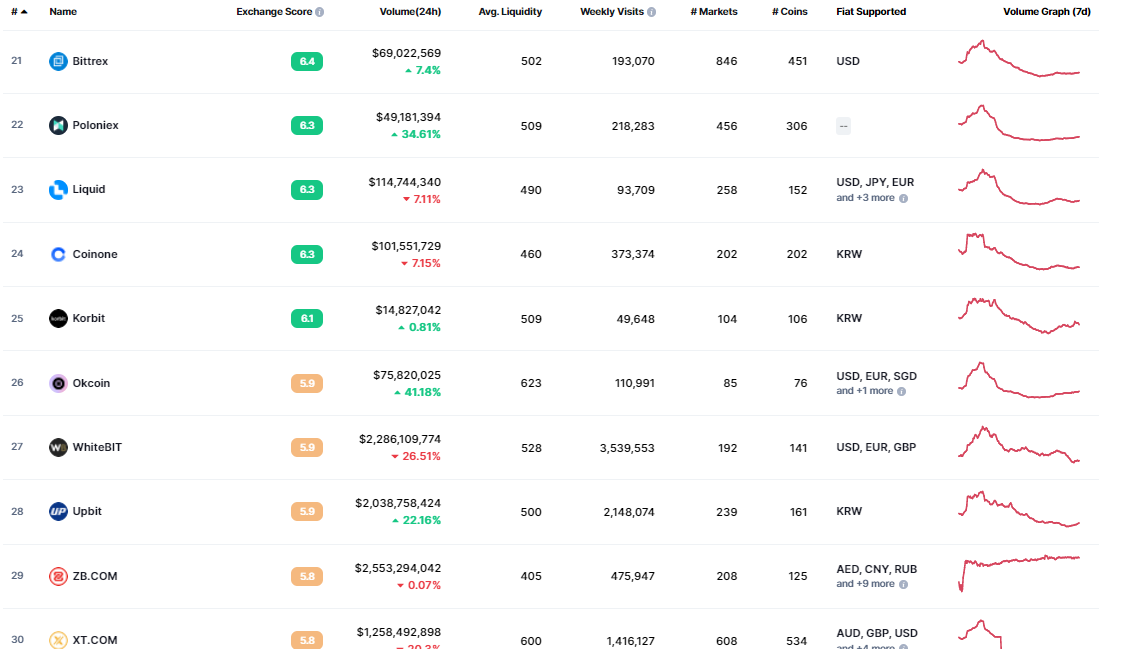Click the Volume Graph (7d) header
Image resolution: width=1124 pixels, height=649 pixels.
[x=1047, y=11]
